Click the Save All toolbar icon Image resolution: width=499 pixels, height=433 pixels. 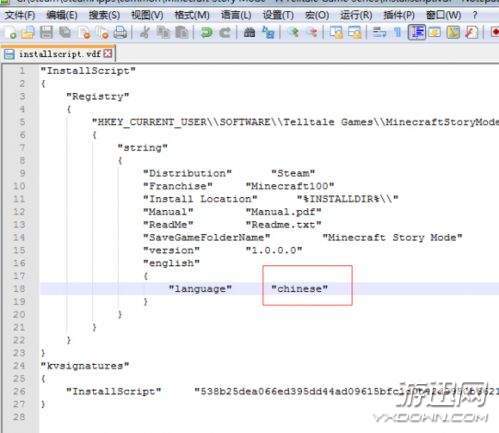pos(65,32)
